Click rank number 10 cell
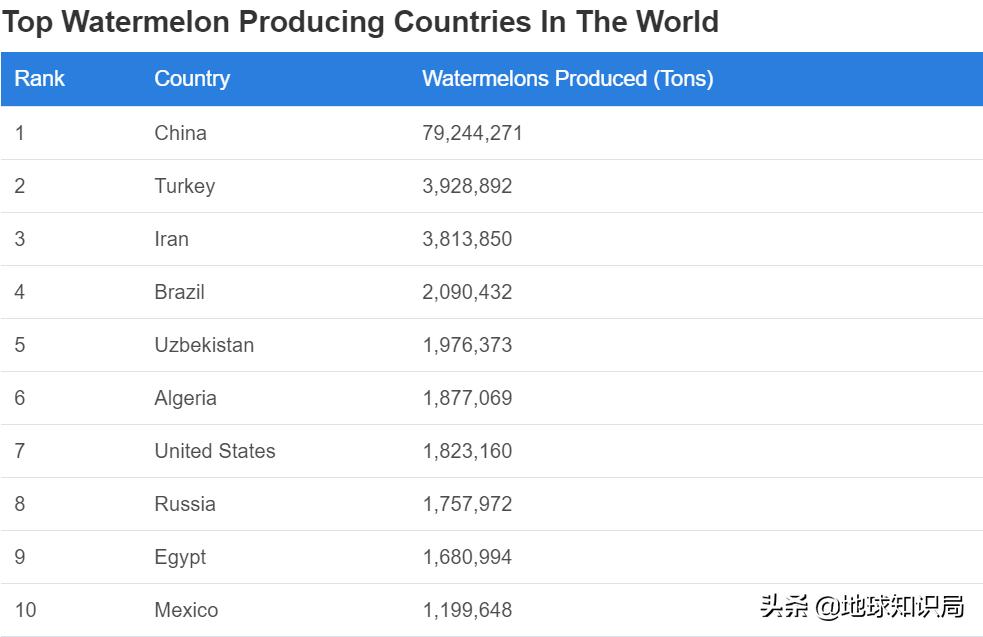The image size is (983, 637). click(x=25, y=610)
